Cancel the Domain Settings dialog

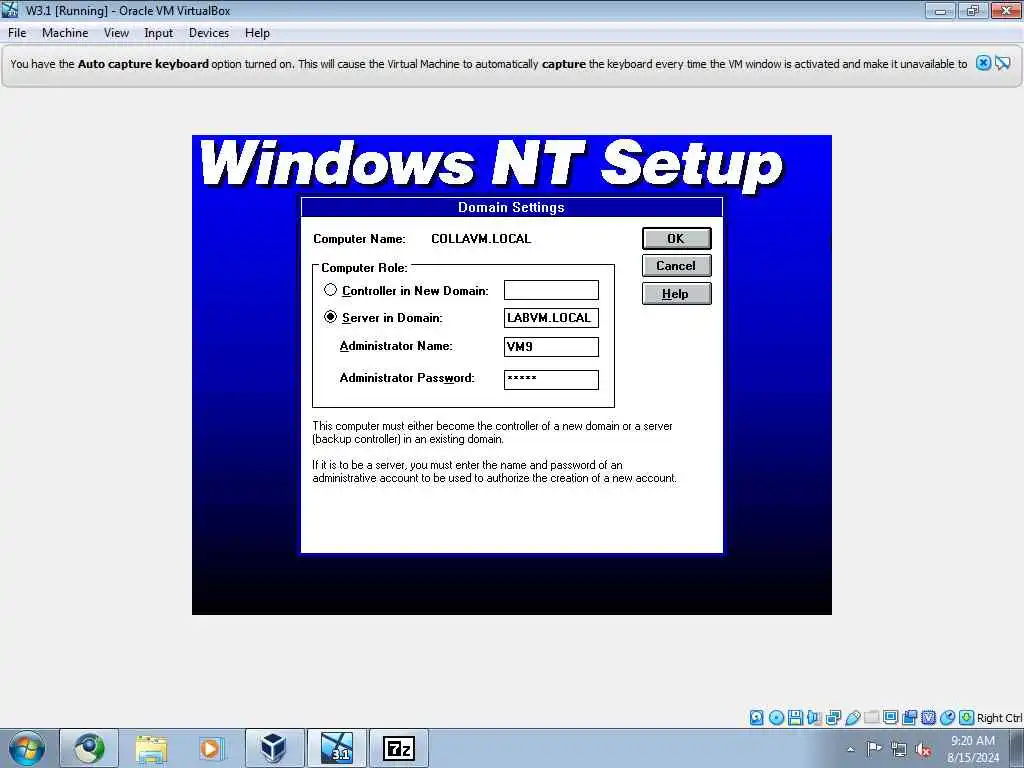pyautogui.click(x=677, y=266)
